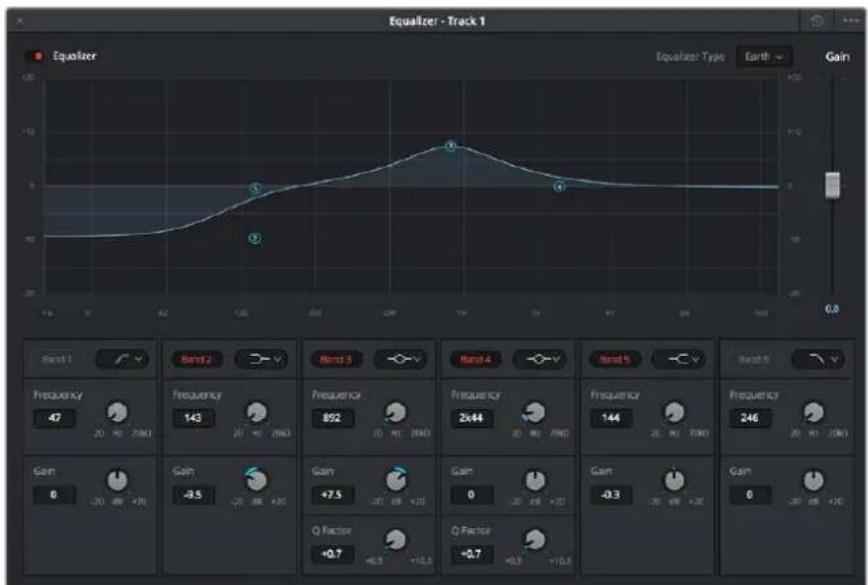Screen dimensions: 868x585
Task: Toggle Band 2 off
Action: click(197, 359)
